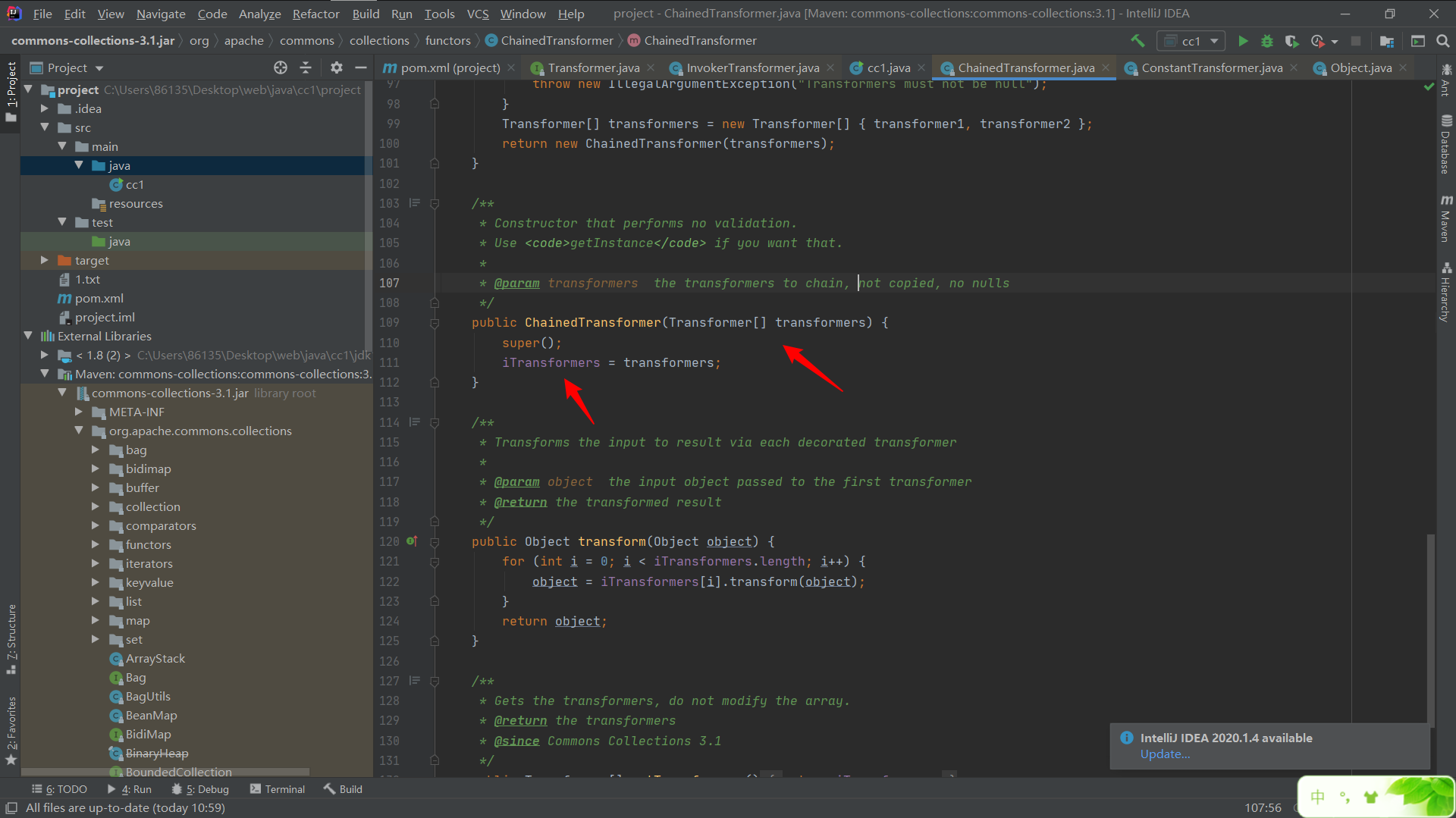Start debugging with the bug icon
This screenshot has width=1456, height=818.
pos(1266,41)
